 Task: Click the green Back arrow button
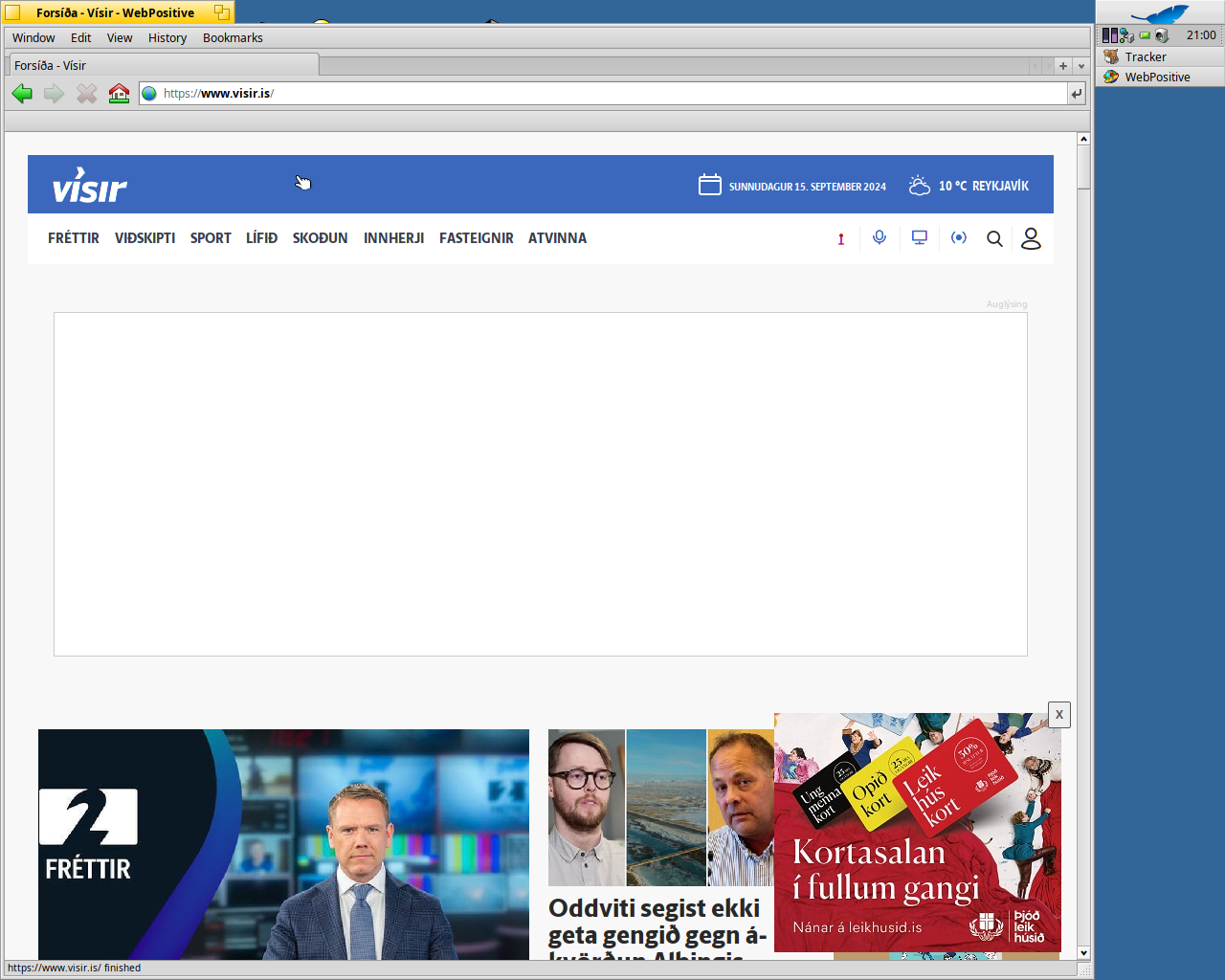(22, 94)
